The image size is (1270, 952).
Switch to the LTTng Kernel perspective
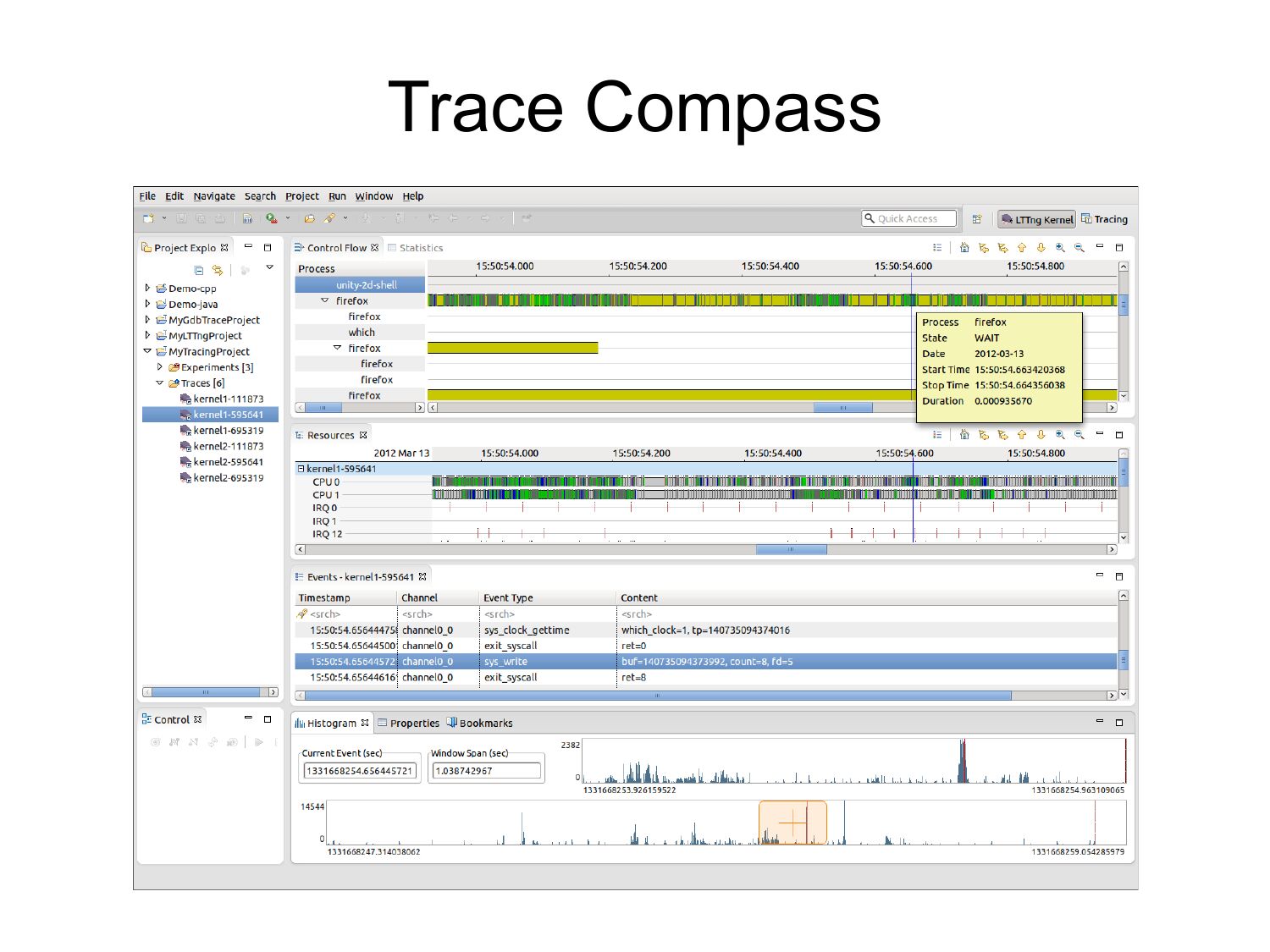pyautogui.click(x=1036, y=219)
